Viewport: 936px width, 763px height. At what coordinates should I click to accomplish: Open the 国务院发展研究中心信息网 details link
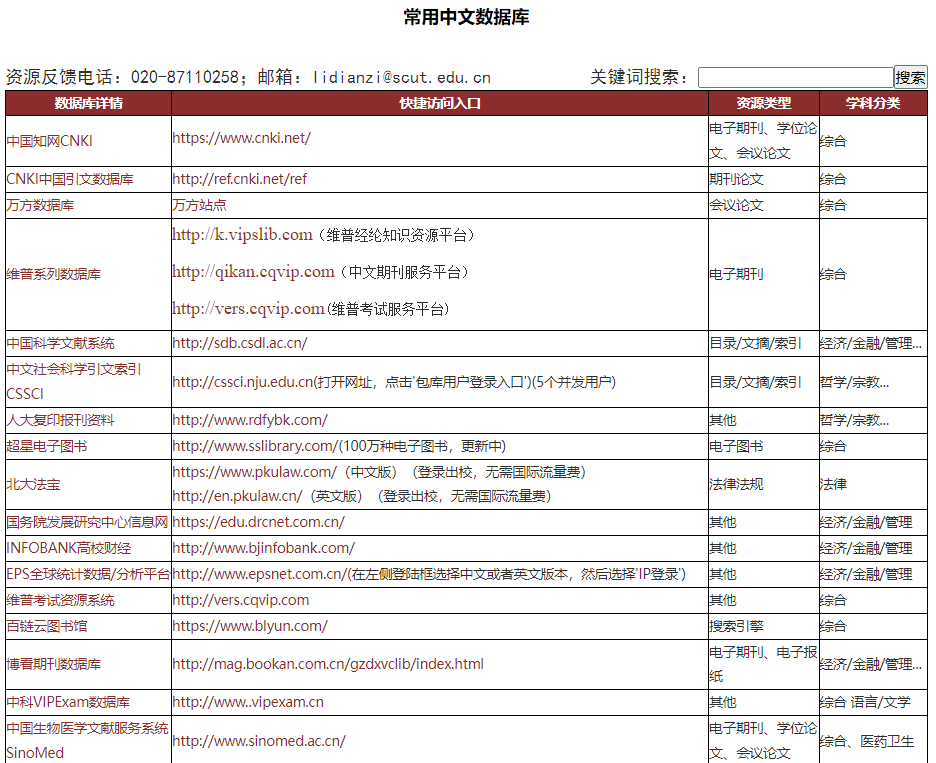coord(87,522)
